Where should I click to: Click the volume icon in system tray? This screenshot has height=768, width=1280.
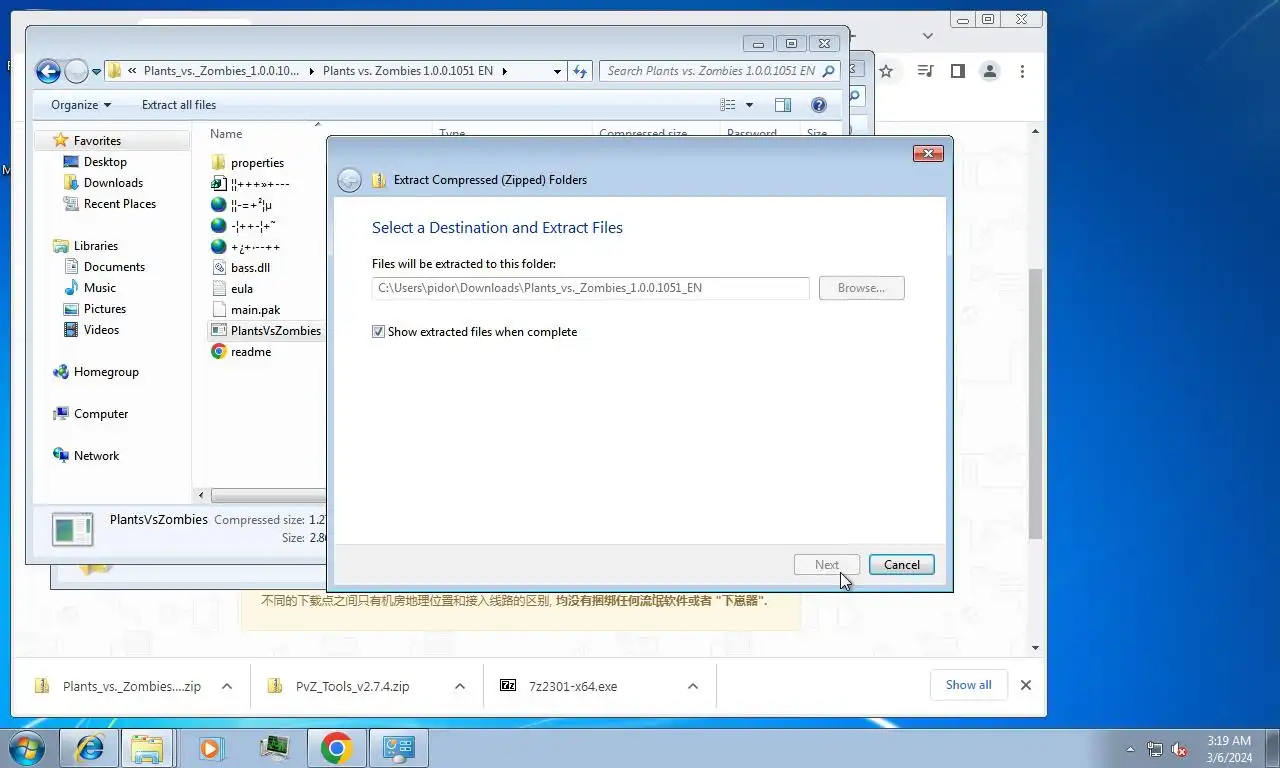pyautogui.click(x=1179, y=749)
